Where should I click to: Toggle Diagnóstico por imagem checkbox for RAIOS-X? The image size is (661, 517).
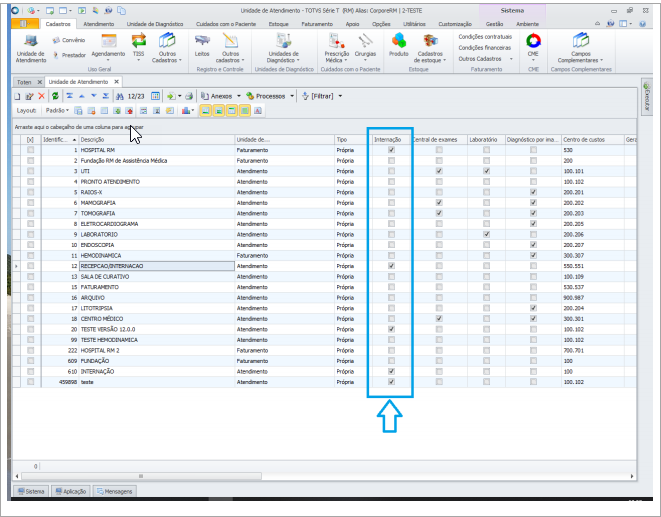(534, 192)
